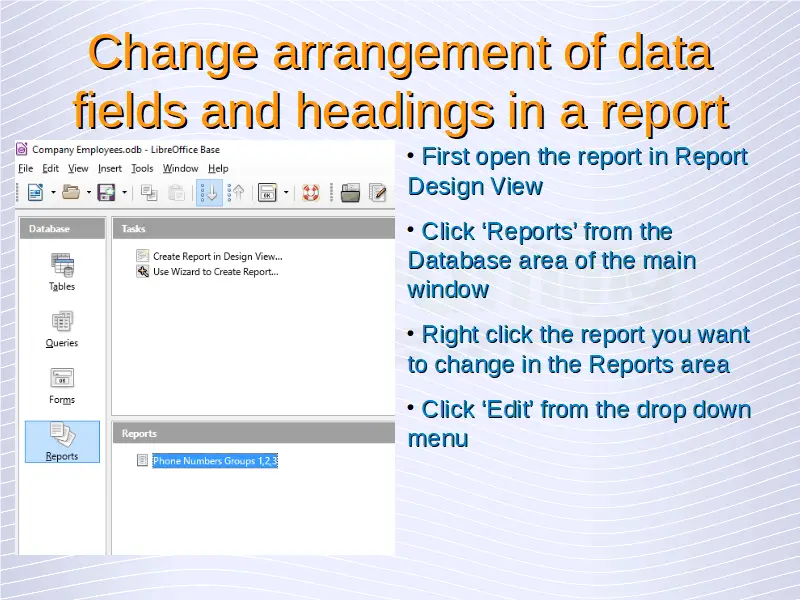
Task: Open the New document dropdown arrow
Action: [x=53, y=192]
